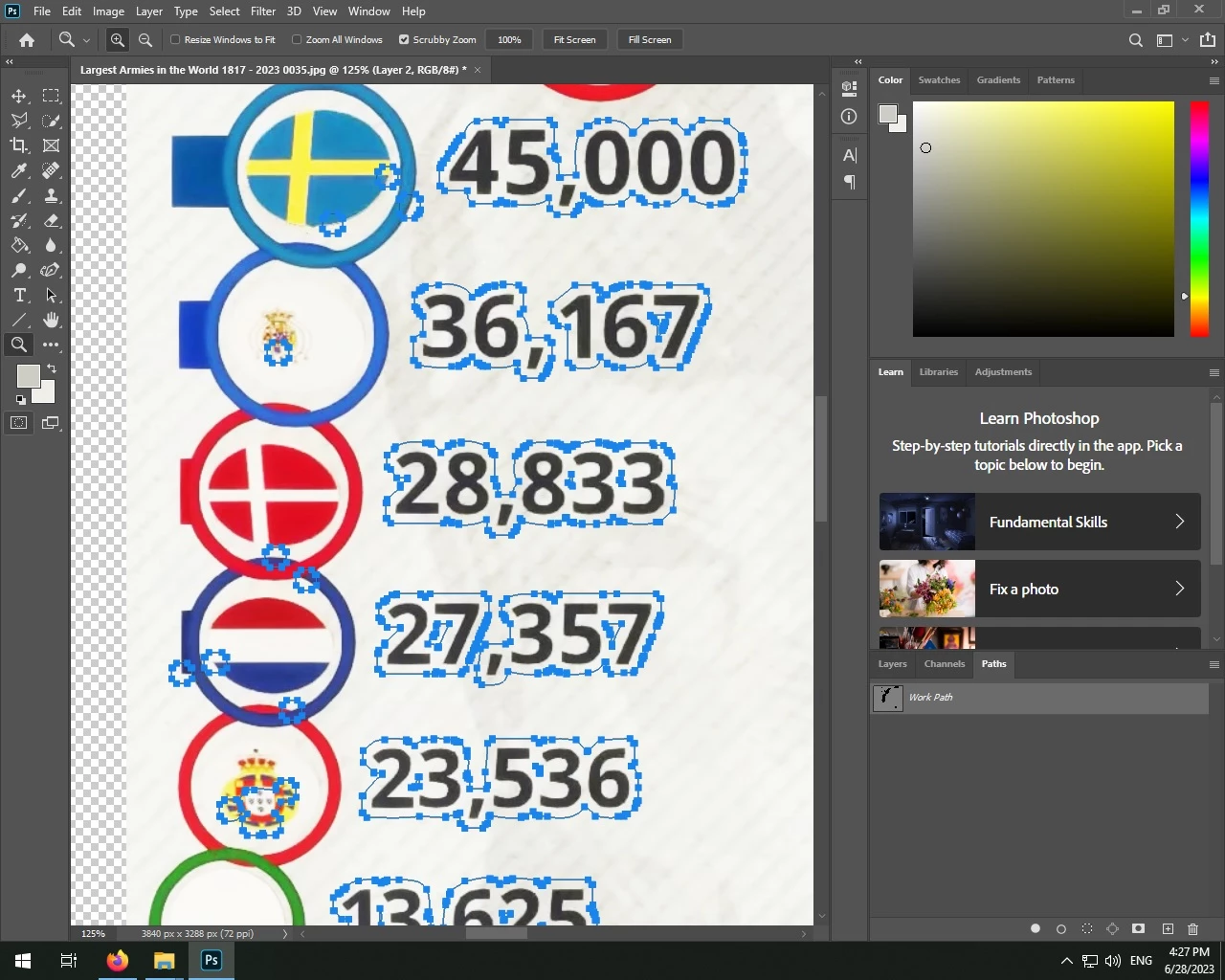Select the History Brush tool
Viewport: 1225px width, 980px height.
coord(19,220)
